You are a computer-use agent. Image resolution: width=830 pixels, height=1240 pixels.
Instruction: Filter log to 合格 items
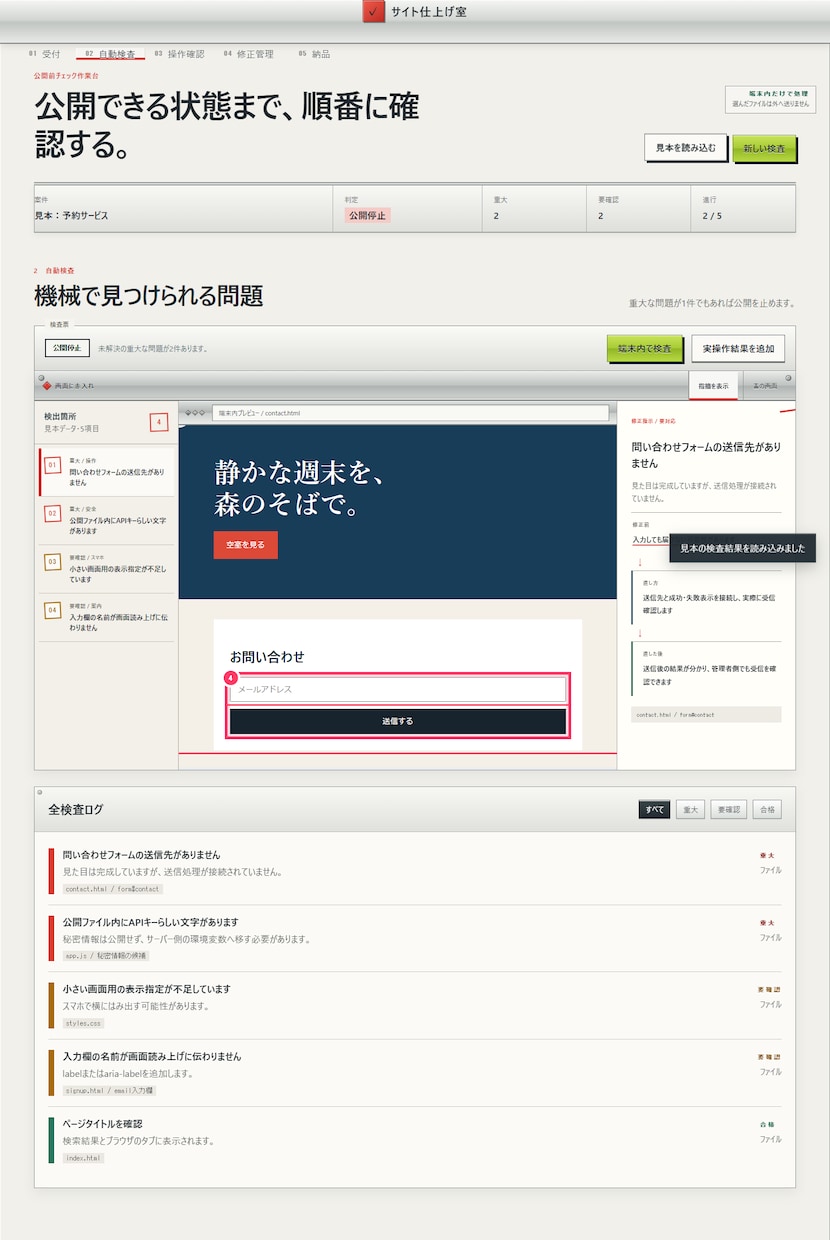767,810
